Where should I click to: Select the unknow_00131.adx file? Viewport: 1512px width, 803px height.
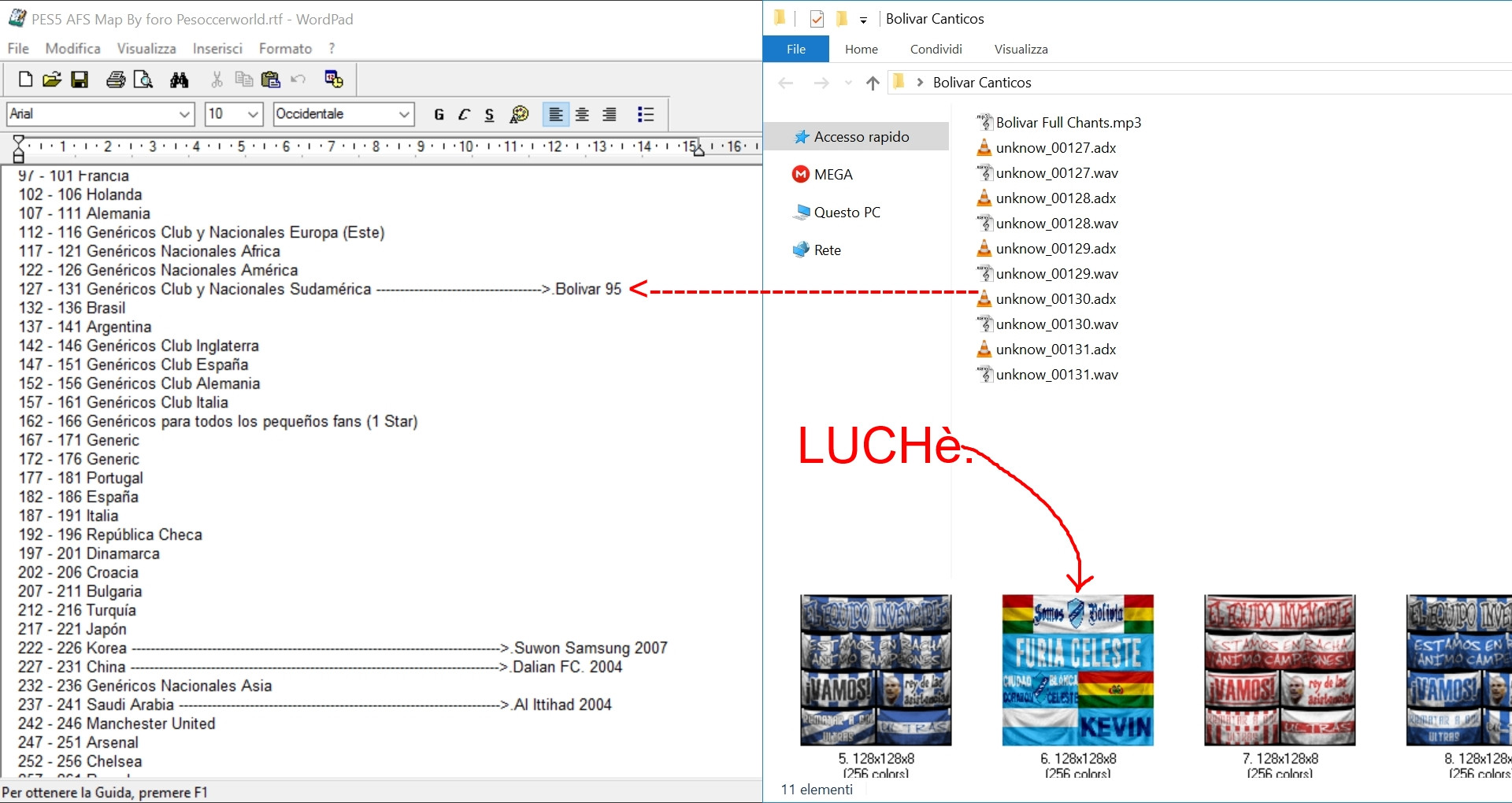click(1047, 350)
